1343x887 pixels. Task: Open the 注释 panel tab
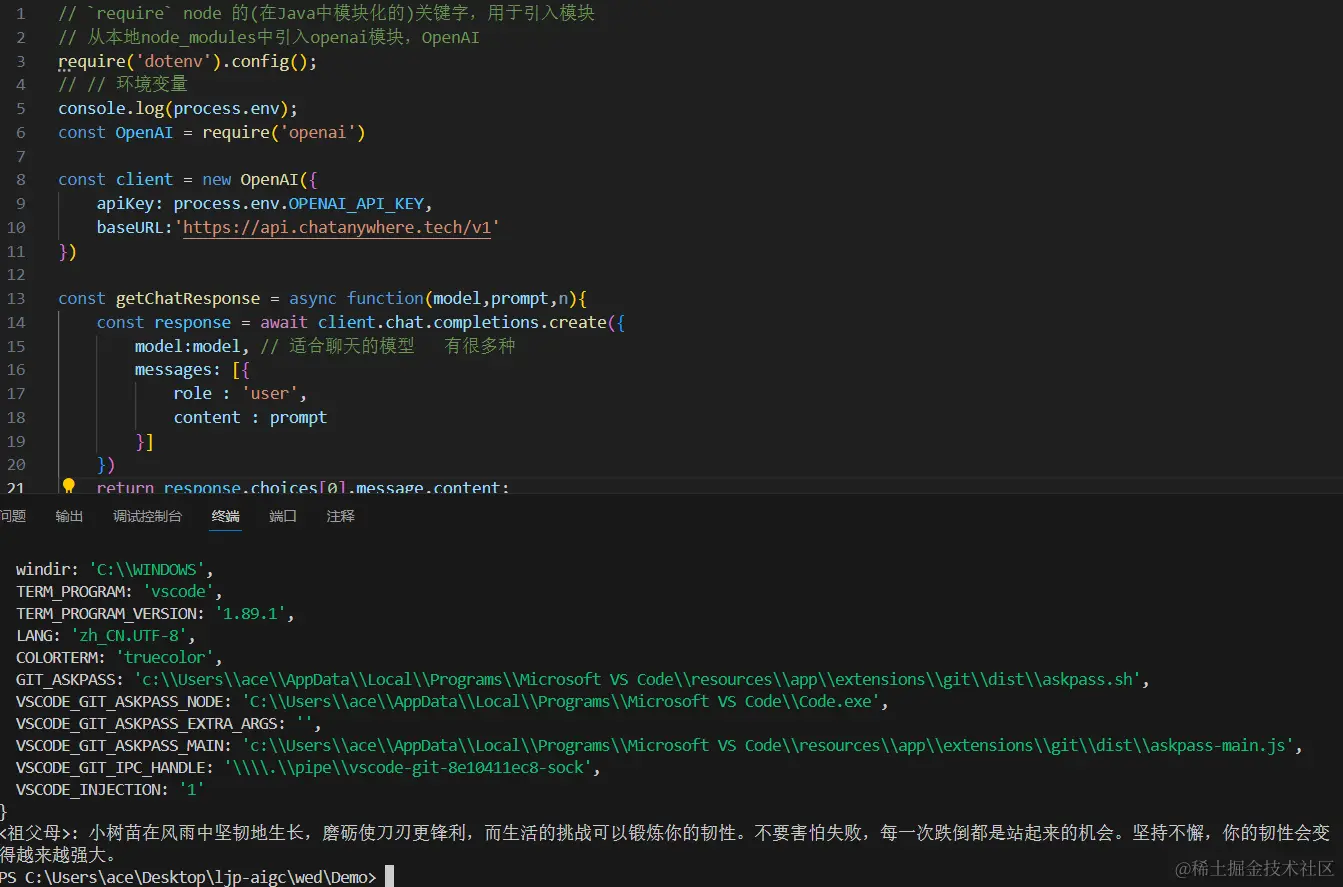[x=341, y=516]
